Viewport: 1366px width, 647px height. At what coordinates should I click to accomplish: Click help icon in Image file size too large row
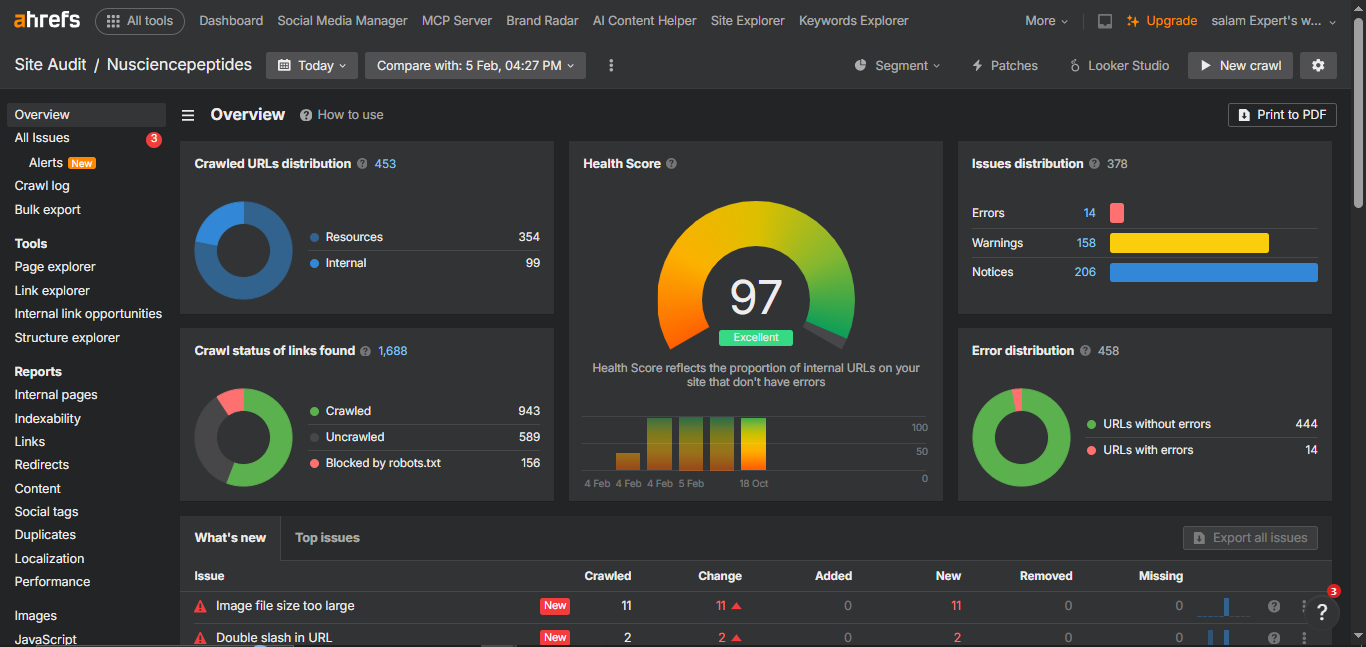click(x=1274, y=606)
